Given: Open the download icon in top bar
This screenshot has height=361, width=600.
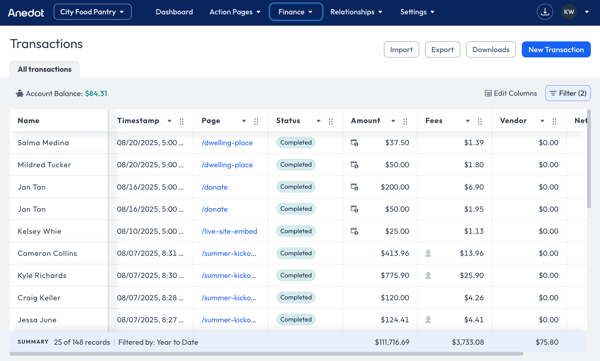Looking at the screenshot, I should click(x=545, y=12).
